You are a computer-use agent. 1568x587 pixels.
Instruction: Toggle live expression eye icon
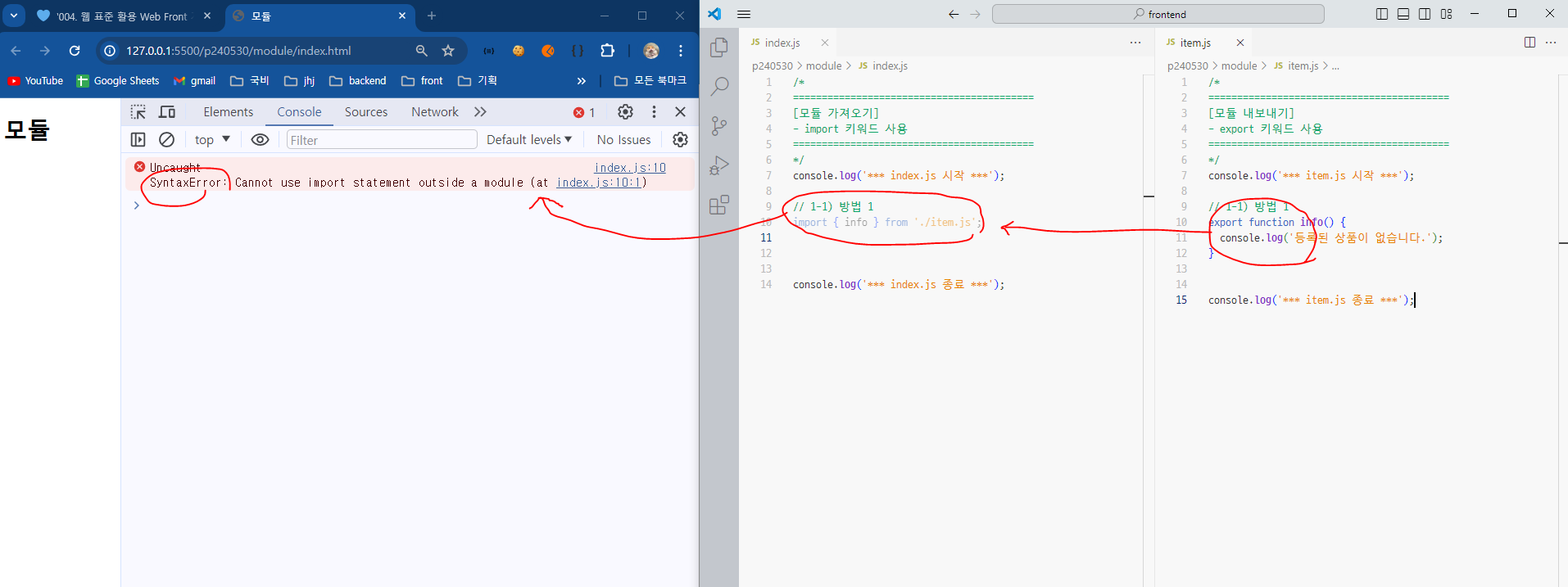260,140
